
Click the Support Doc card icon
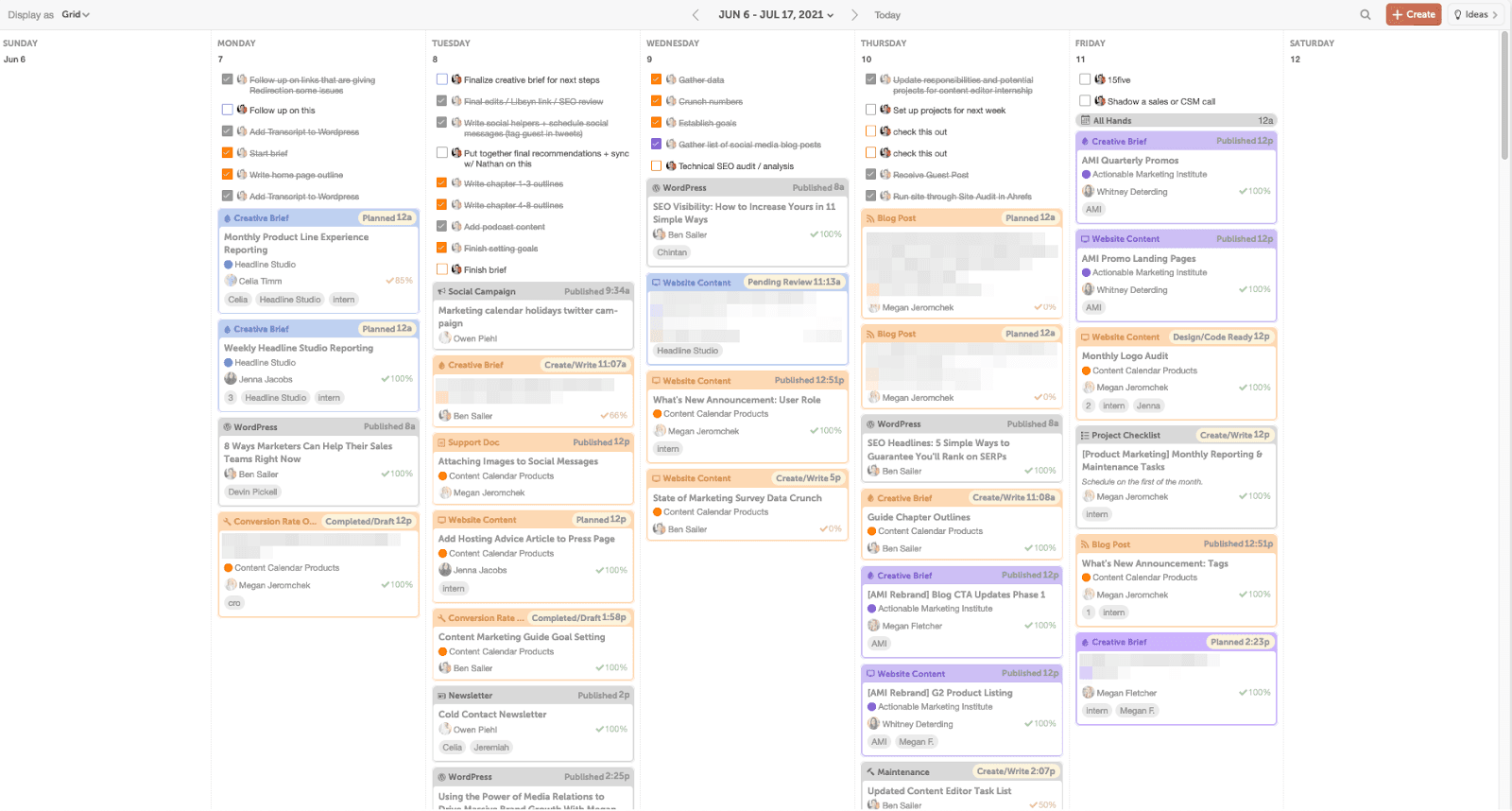tap(441, 442)
